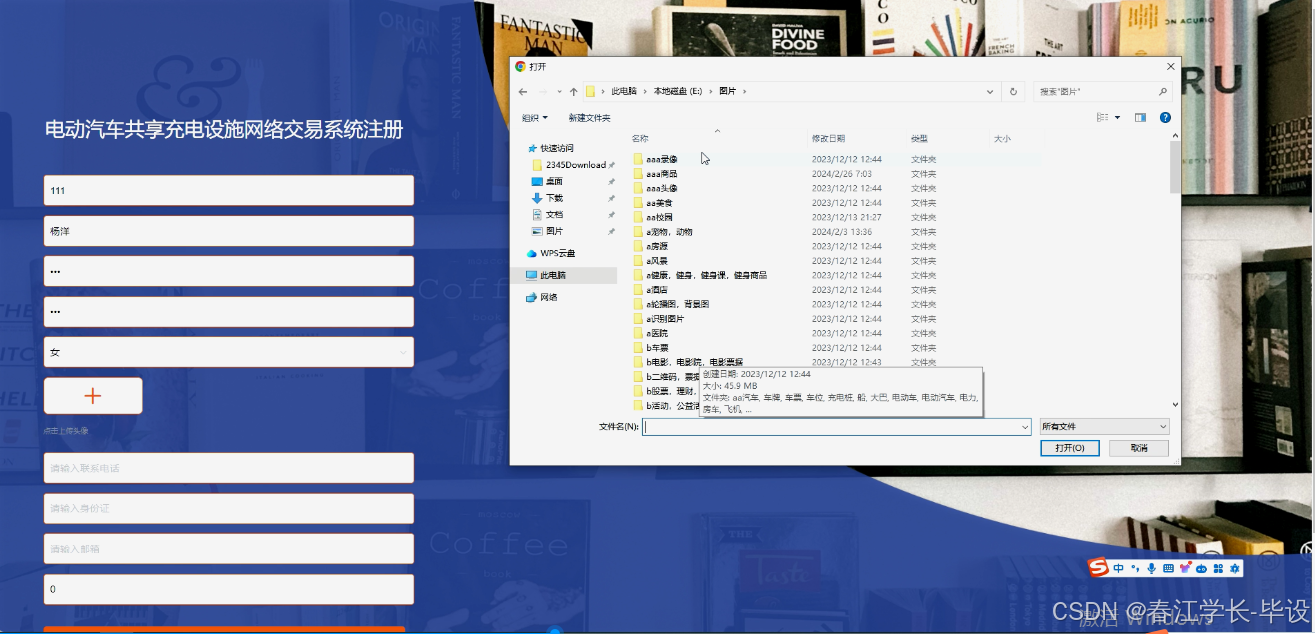Click the Sogou game controller icon
This screenshot has height=634, width=1315.
[1202, 568]
